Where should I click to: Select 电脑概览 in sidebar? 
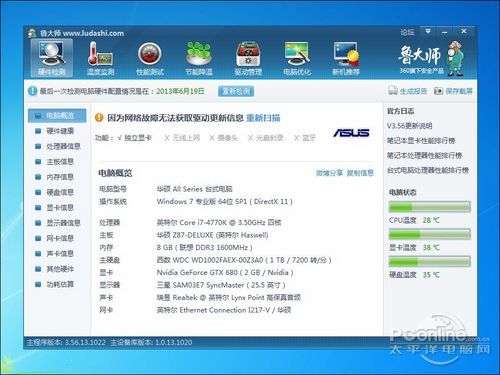pos(57,116)
